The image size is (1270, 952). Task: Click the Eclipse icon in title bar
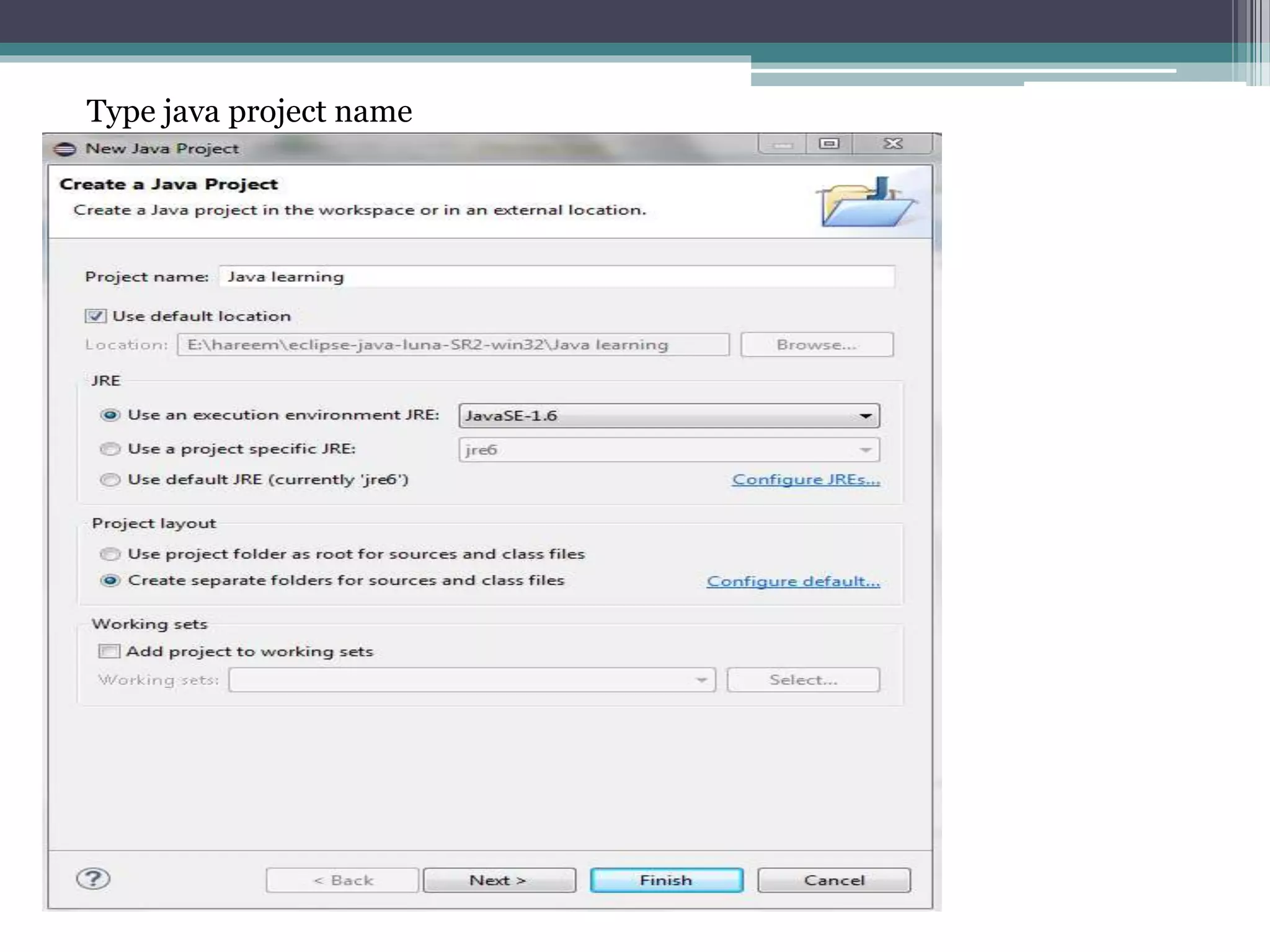coord(64,149)
